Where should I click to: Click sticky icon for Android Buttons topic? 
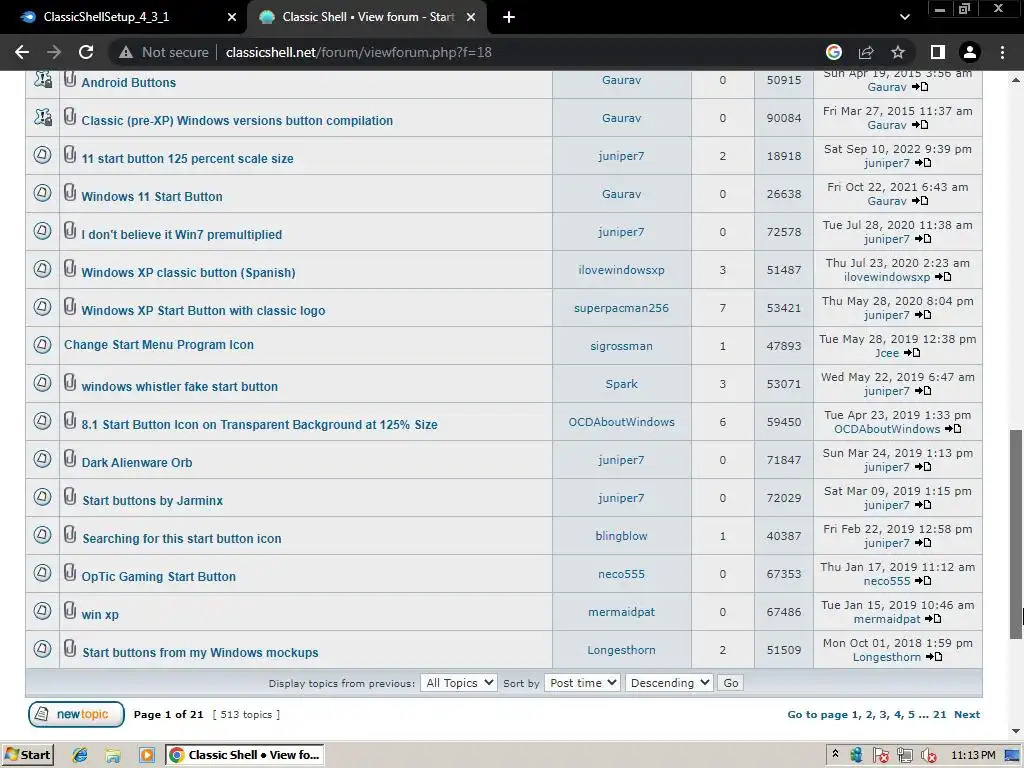[42, 80]
